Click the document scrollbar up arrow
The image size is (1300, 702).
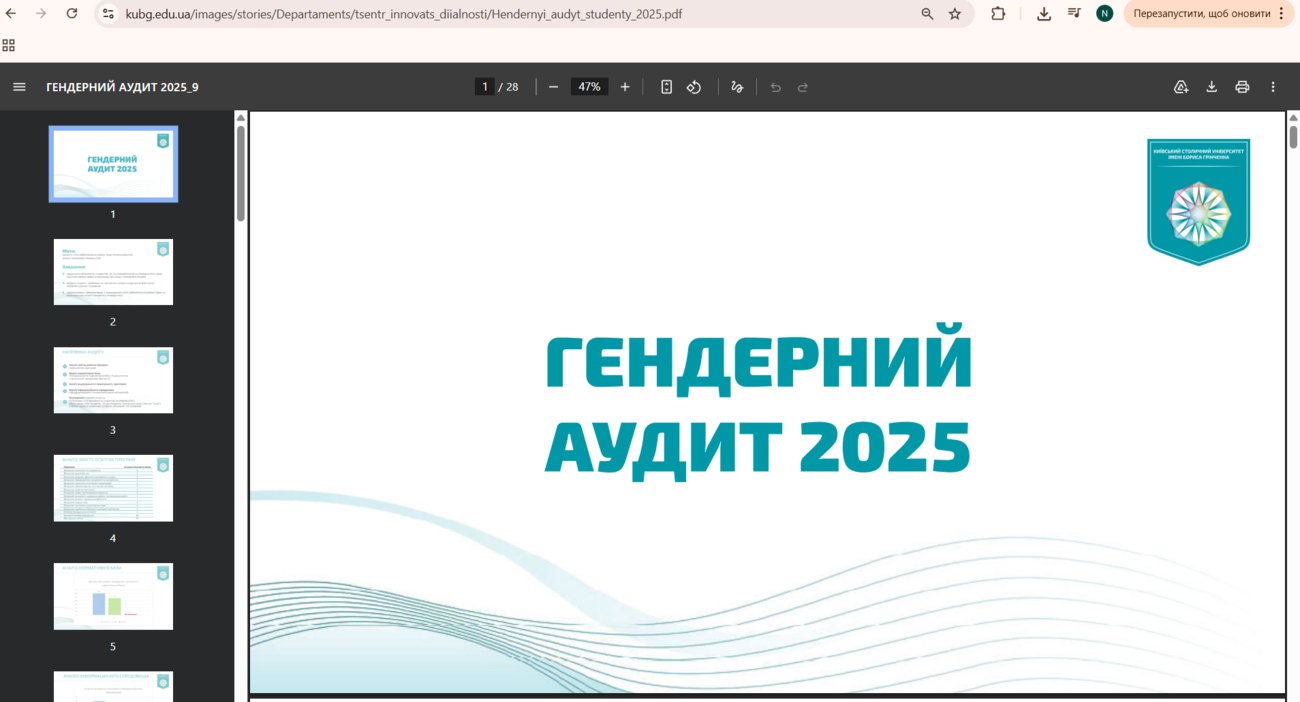[x=1293, y=117]
